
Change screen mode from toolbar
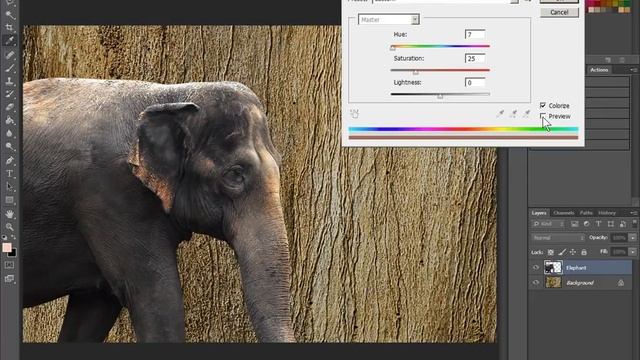click(x=9, y=279)
